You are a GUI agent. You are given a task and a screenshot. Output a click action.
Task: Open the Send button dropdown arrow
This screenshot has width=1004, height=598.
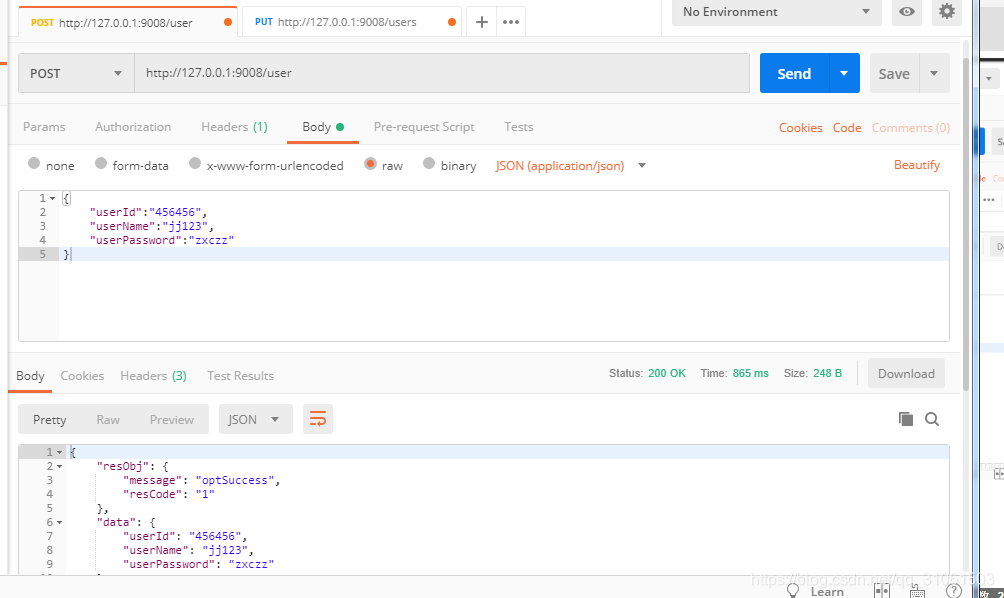click(844, 74)
